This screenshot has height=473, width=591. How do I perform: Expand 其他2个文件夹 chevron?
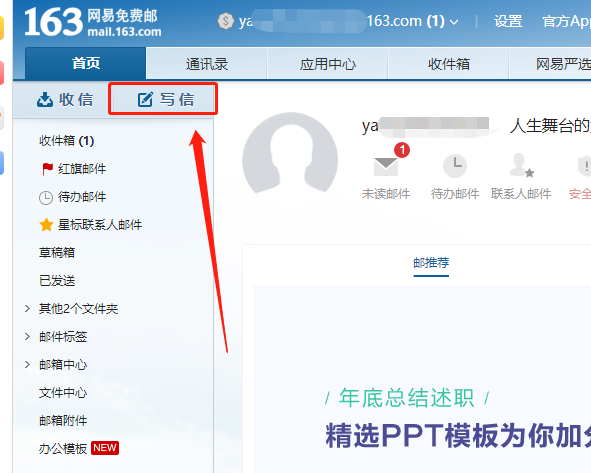27,309
